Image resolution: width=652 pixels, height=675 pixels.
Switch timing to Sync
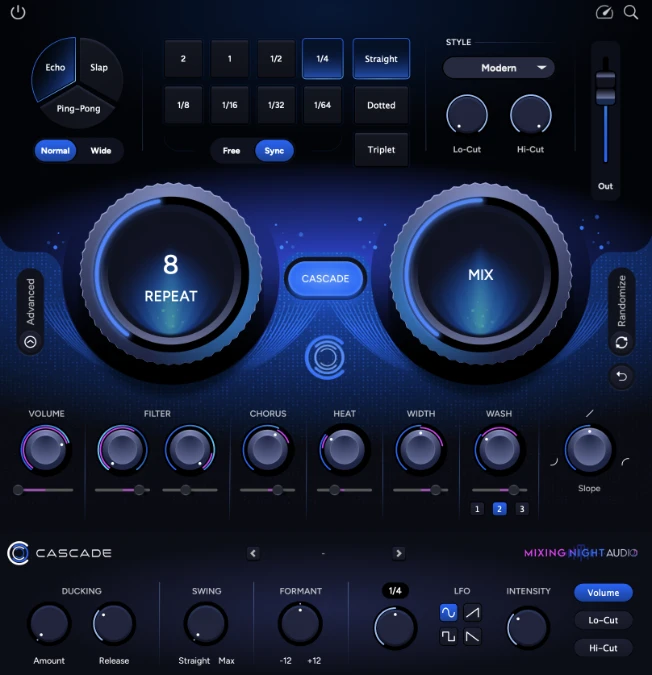pyautogui.click(x=274, y=151)
